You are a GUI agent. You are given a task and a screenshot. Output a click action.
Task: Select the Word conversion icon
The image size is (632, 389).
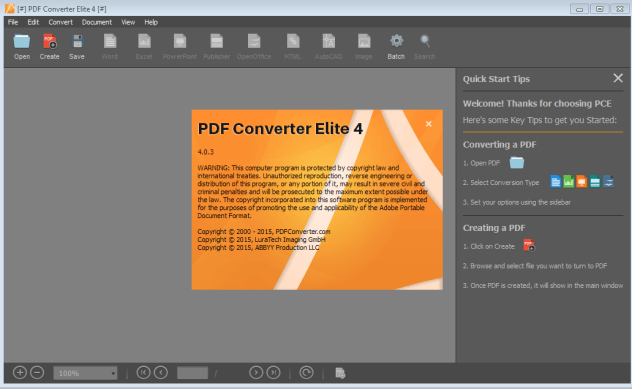(x=110, y=42)
